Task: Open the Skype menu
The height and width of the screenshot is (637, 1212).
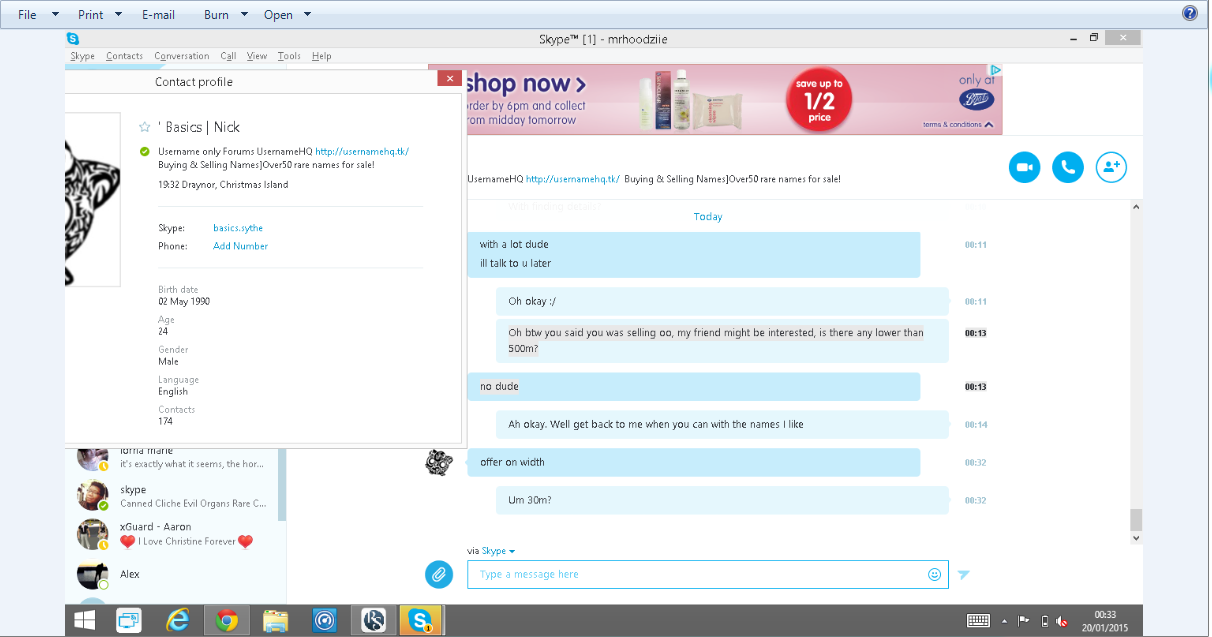Action: [x=82, y=56]
